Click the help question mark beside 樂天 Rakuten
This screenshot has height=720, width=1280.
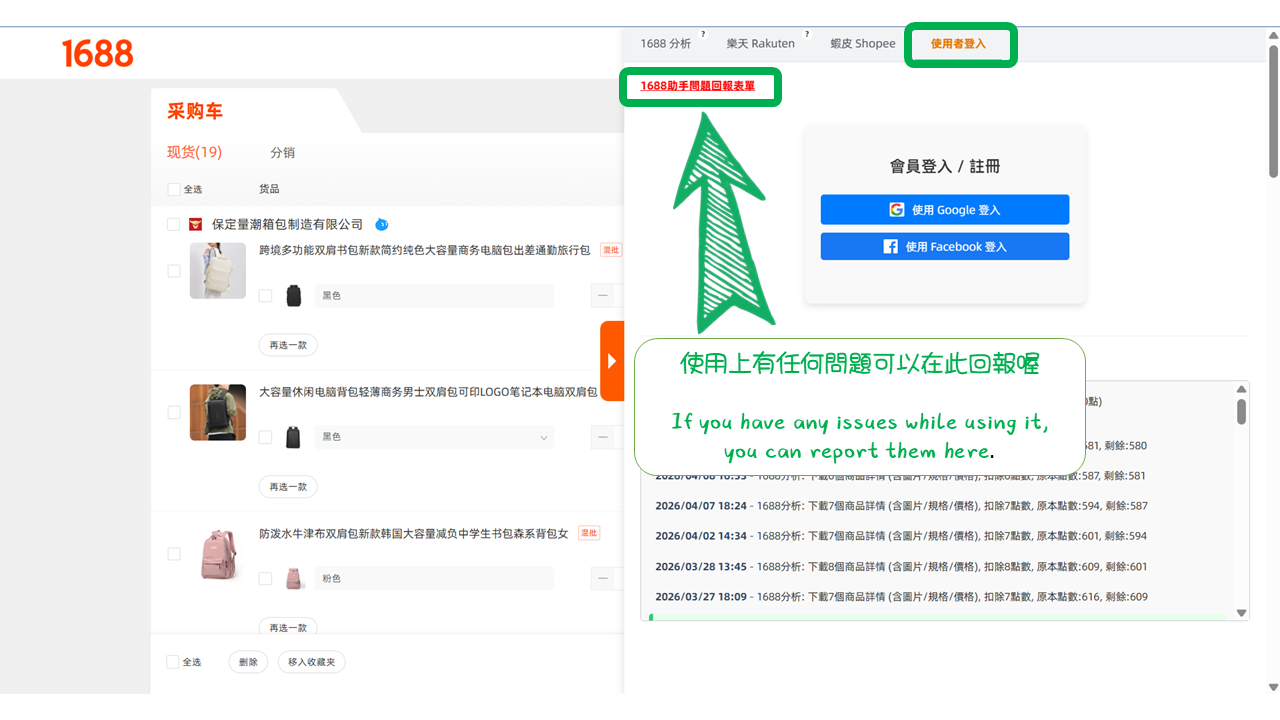807,34
